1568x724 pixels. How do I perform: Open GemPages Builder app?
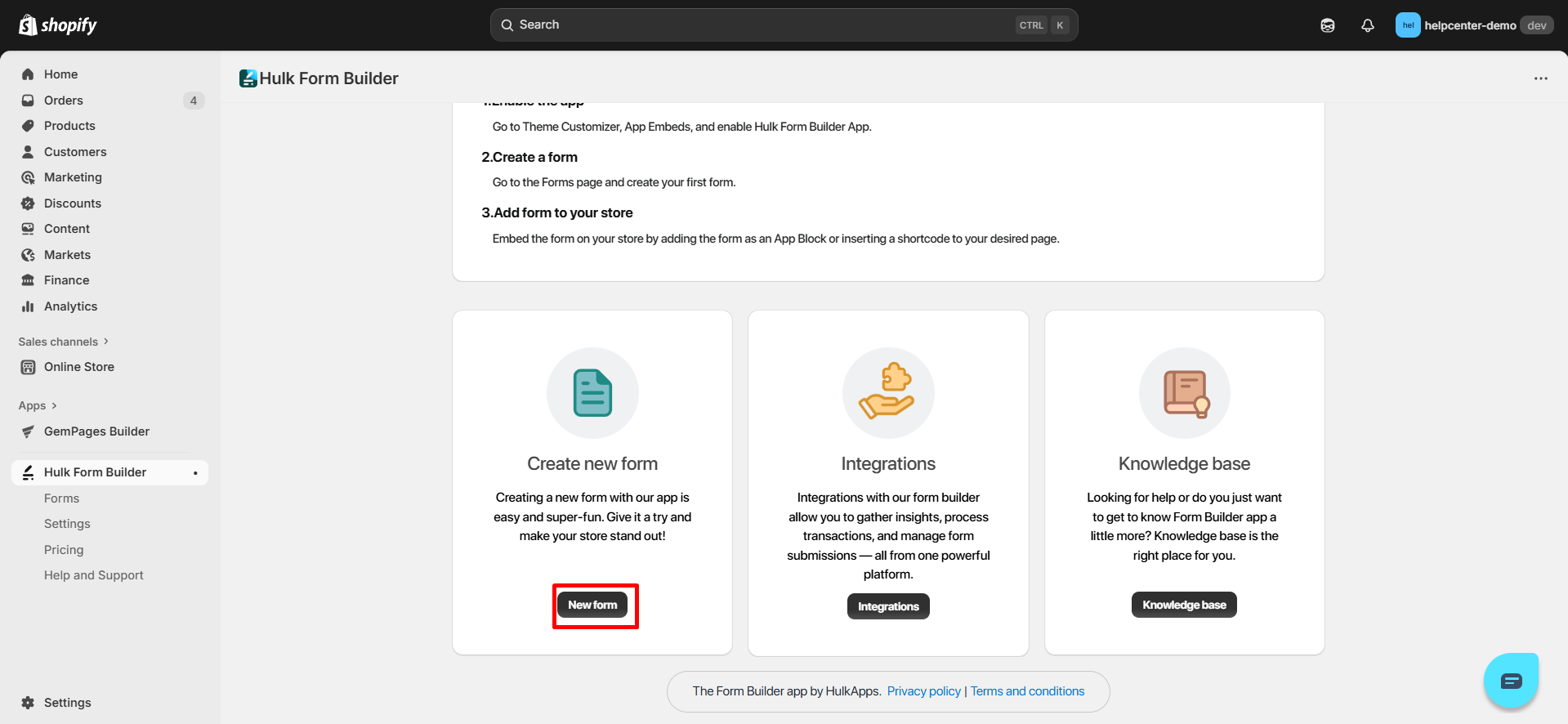pyautogui.click(x=96, y=431)
